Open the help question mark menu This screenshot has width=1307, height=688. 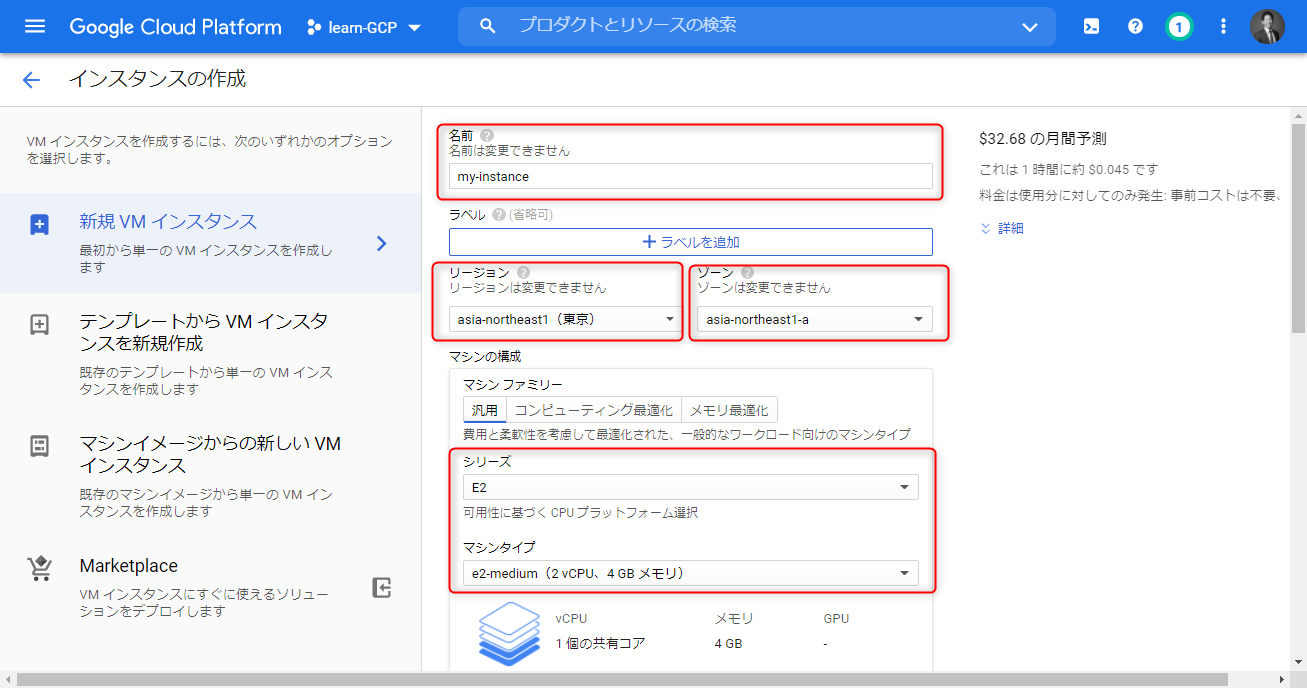tap(1135, 27)
